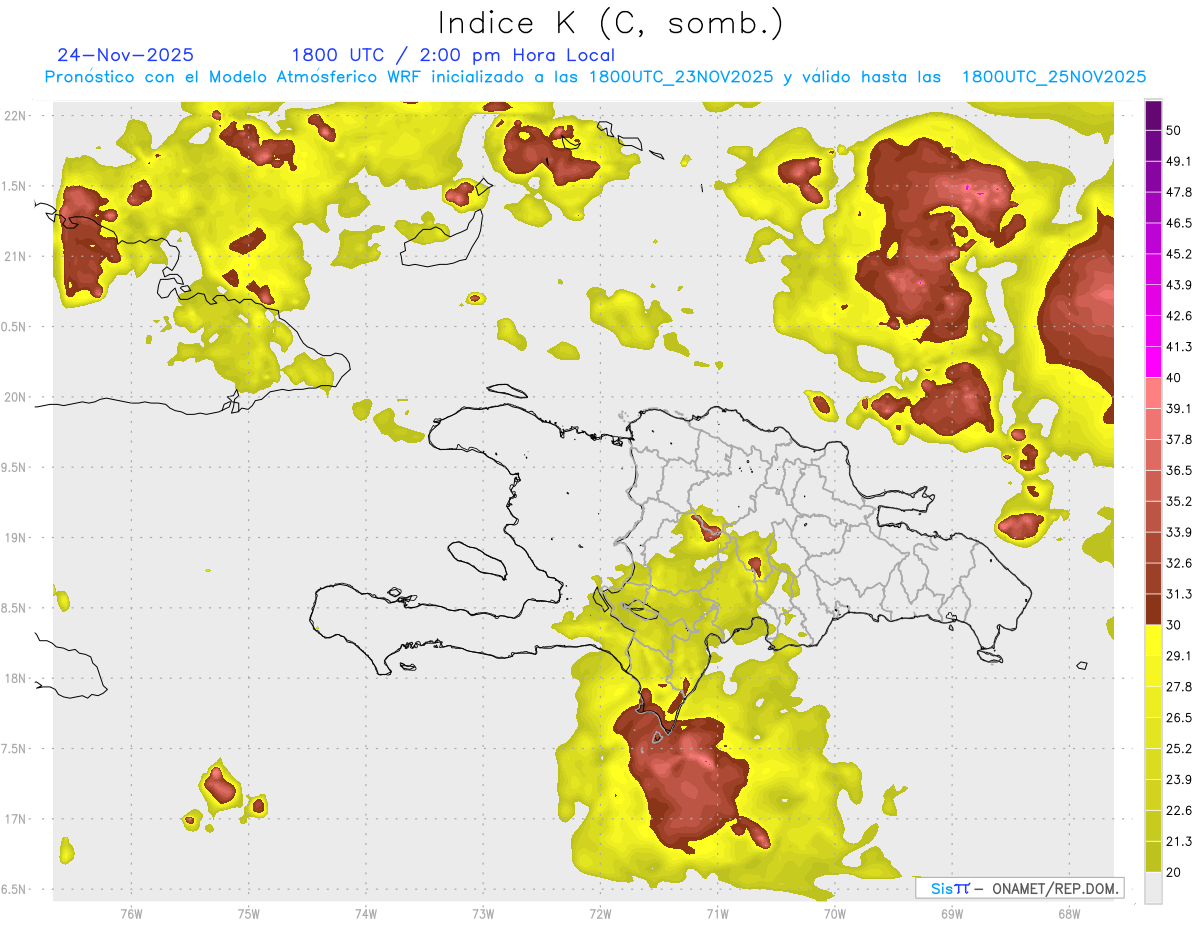
Task: Click the '75W' longitude label
Action: coord(248,913)
